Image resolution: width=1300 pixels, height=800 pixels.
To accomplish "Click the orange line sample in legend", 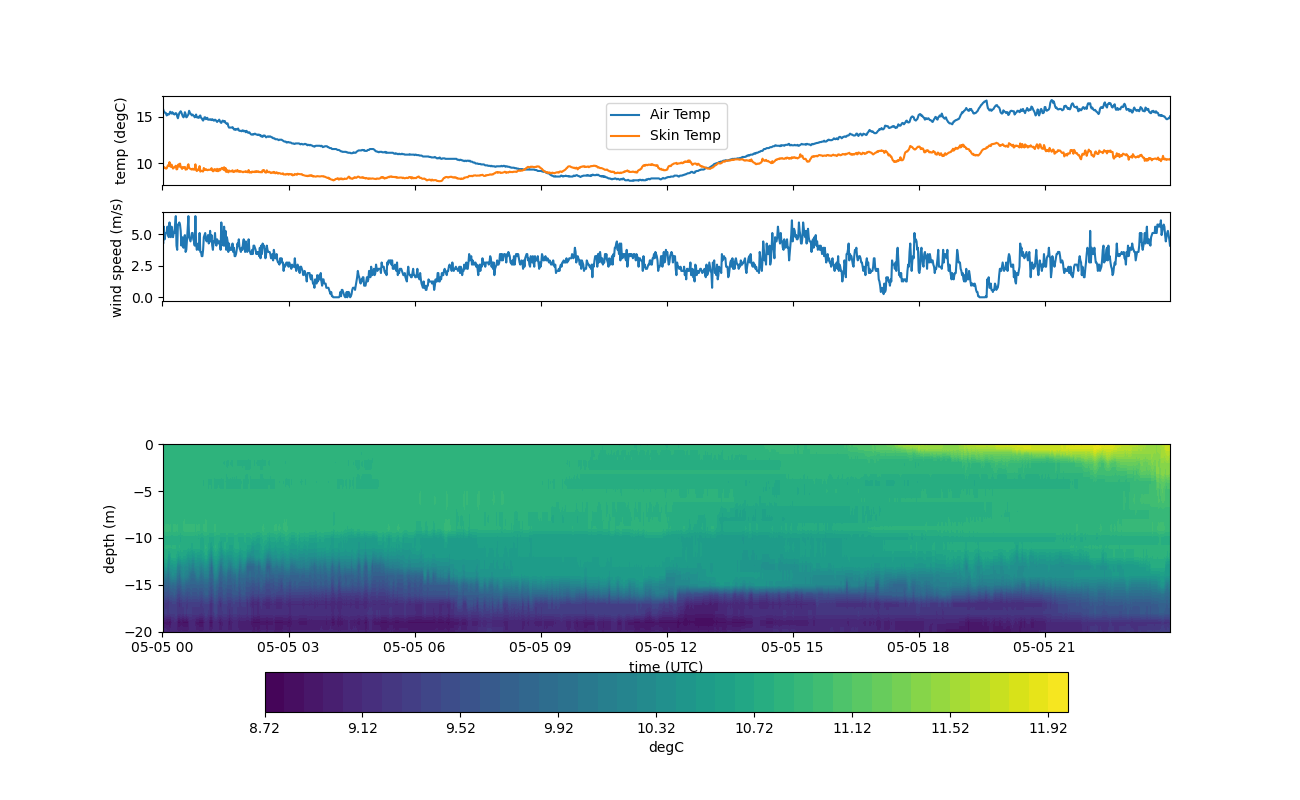I will point(626,136).
